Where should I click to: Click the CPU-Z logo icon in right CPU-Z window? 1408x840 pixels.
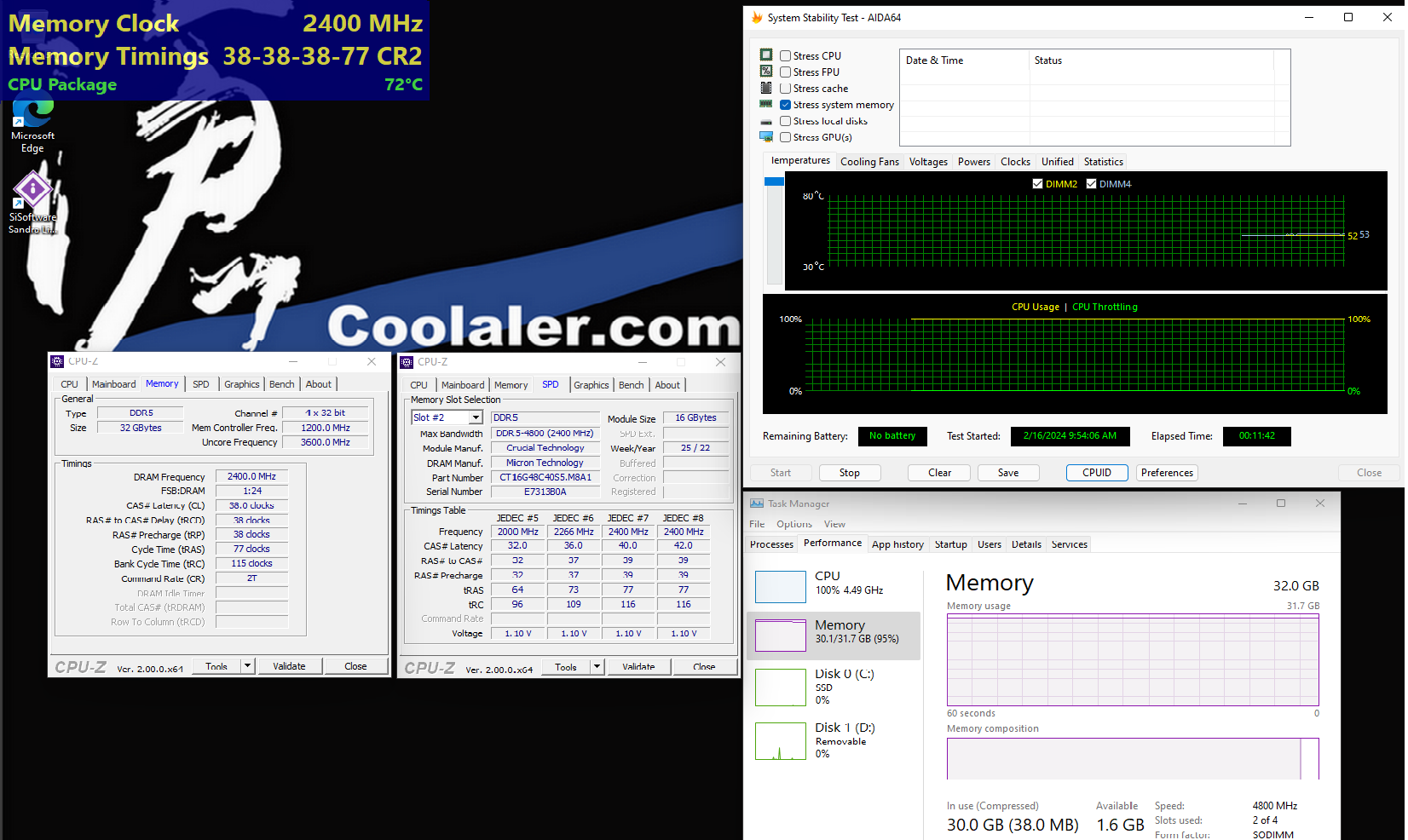coord(407,362)
